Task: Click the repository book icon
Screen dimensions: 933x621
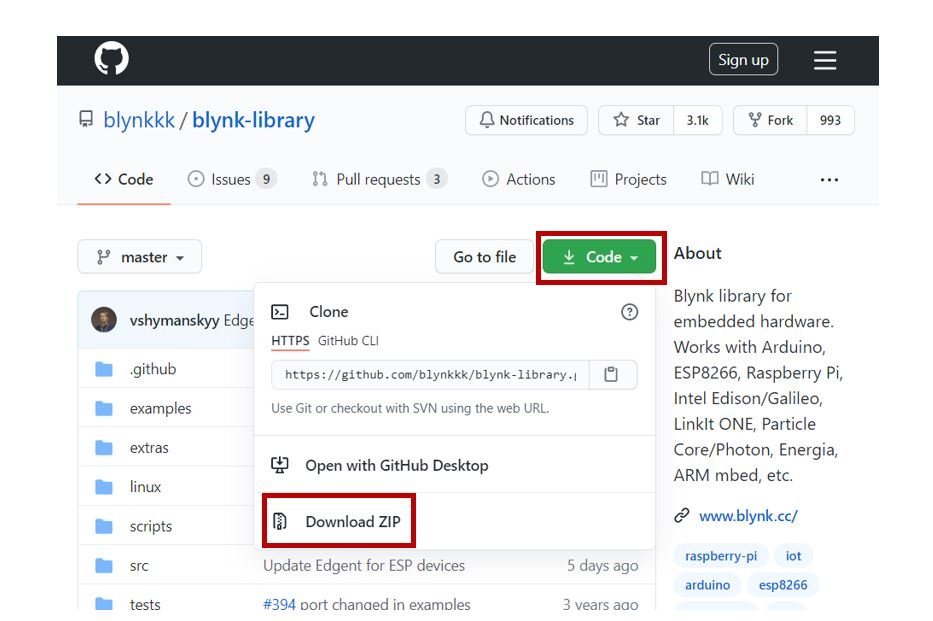Action: pos(86,119)
